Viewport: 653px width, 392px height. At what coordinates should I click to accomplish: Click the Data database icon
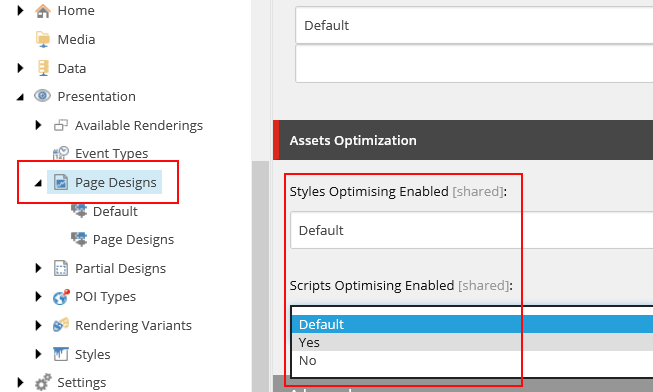43,68
